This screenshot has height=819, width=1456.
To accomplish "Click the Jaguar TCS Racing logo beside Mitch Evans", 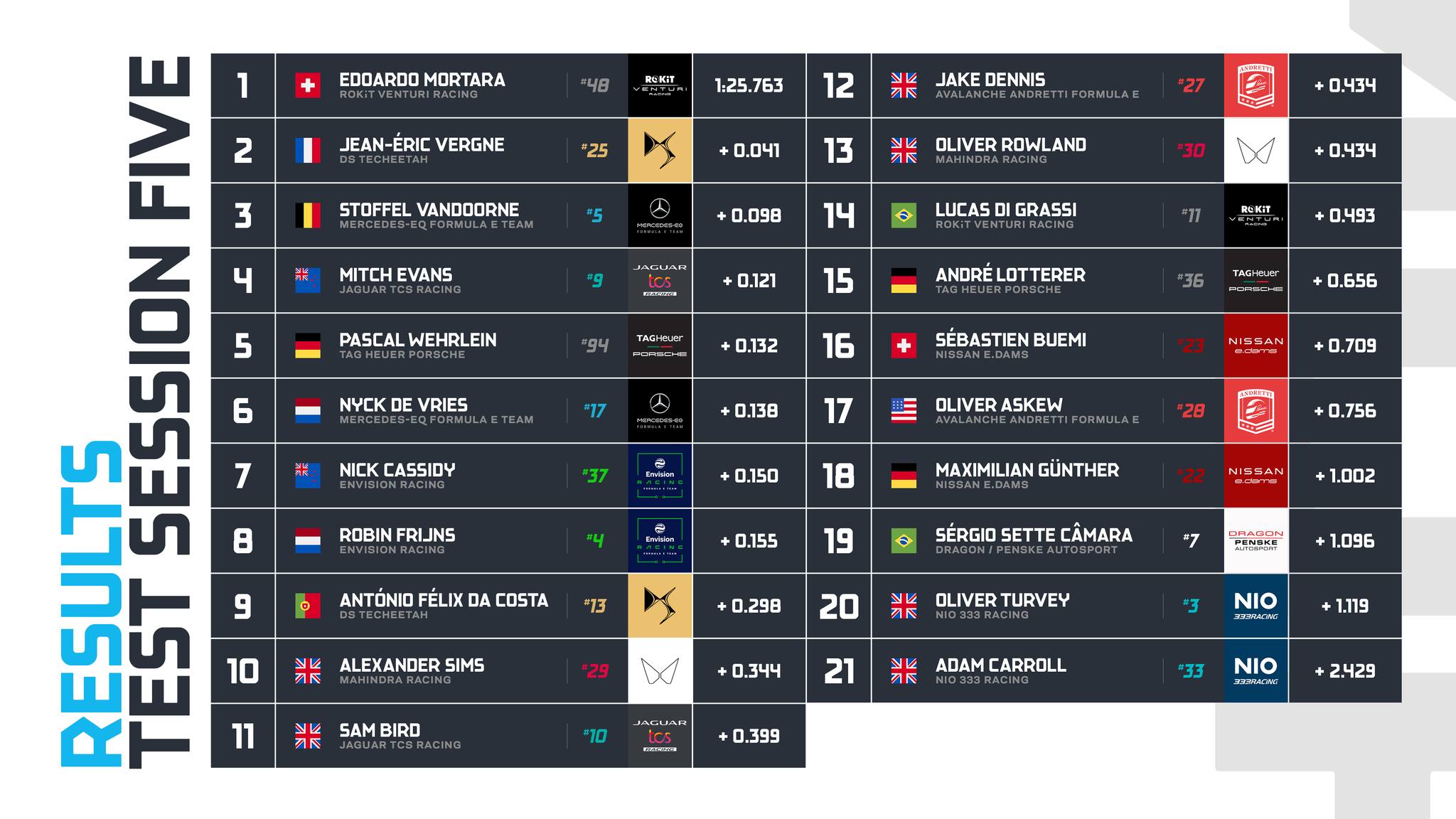I will point(660,280).
